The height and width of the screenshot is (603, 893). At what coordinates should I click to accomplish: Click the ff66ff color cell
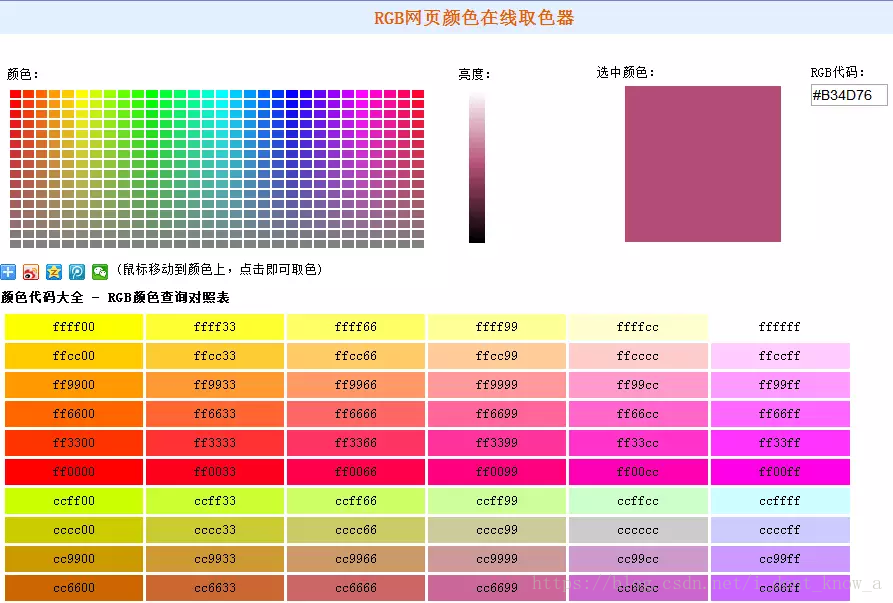[x=780, y=414]
